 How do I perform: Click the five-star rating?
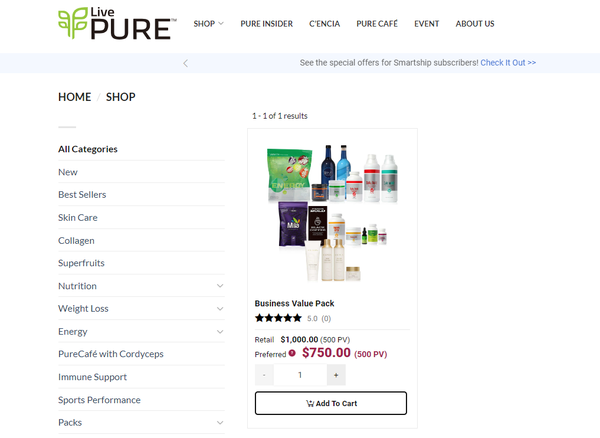pyautogui.click(x=277, y=318)
